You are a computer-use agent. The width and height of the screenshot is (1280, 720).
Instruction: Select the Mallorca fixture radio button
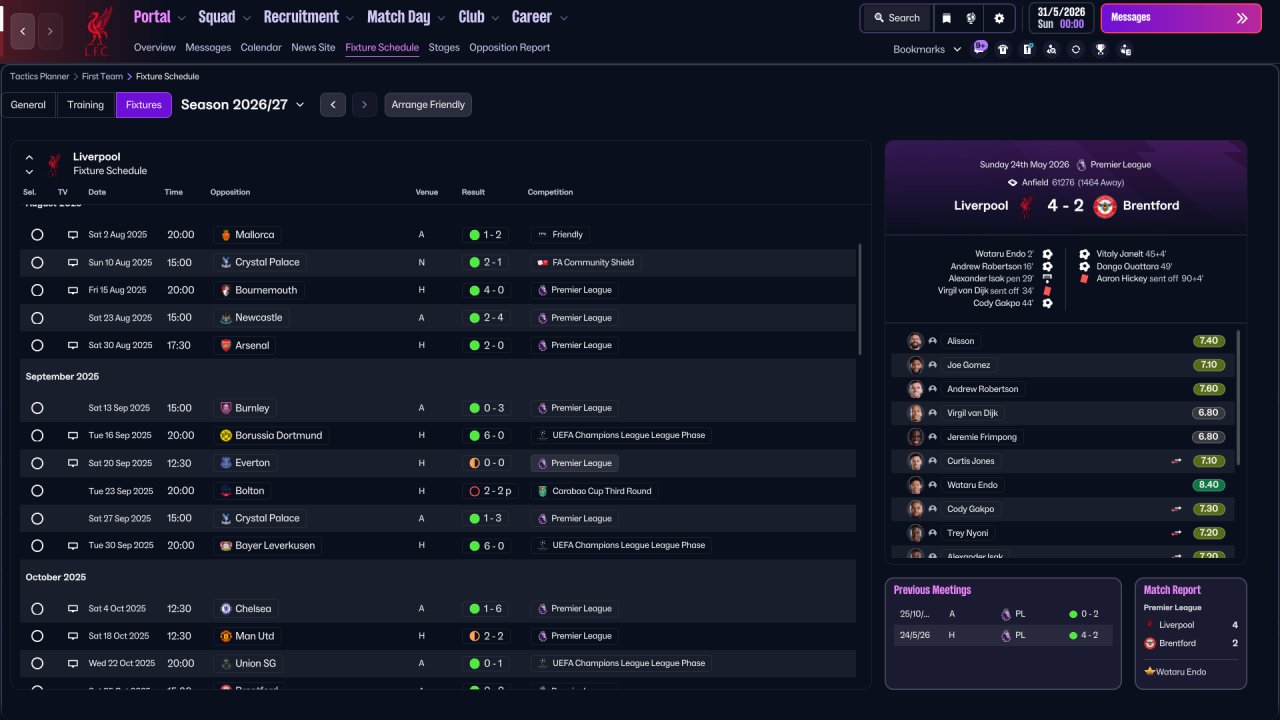pos(37,235)
